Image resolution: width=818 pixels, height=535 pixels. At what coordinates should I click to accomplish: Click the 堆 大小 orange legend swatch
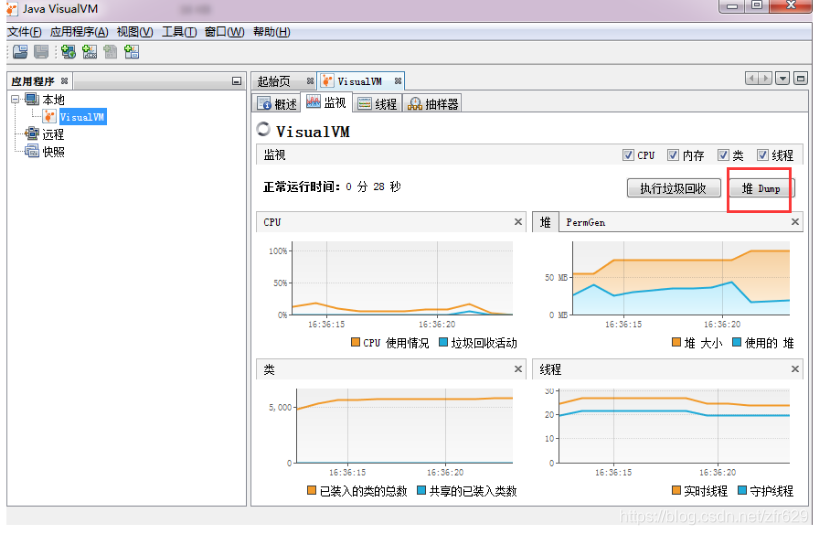(x=676, y=342)
